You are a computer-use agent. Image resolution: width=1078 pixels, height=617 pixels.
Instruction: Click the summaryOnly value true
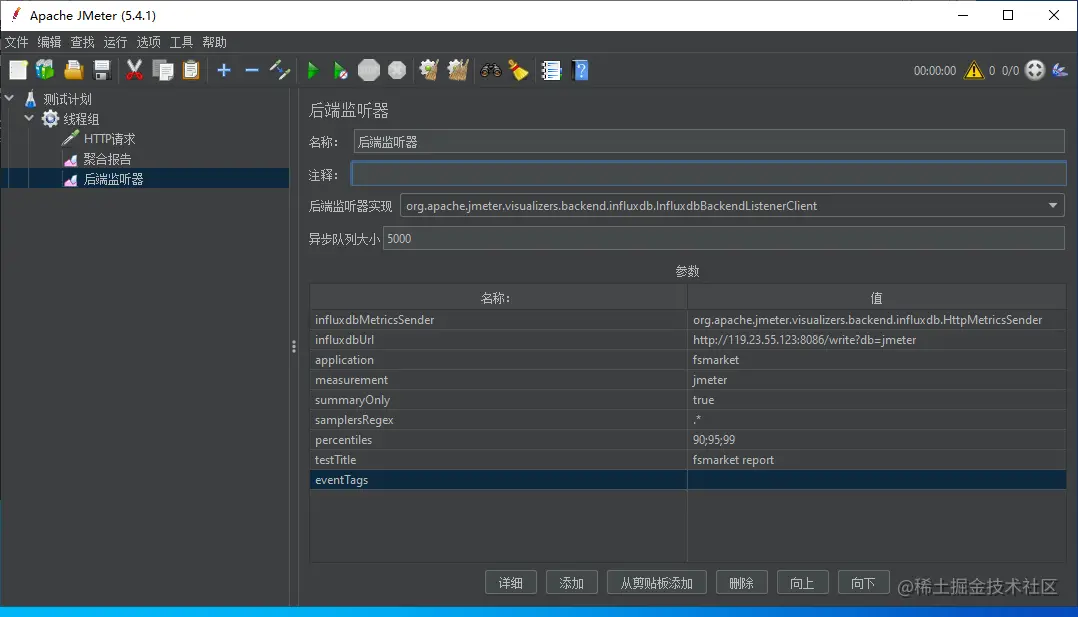703,400
